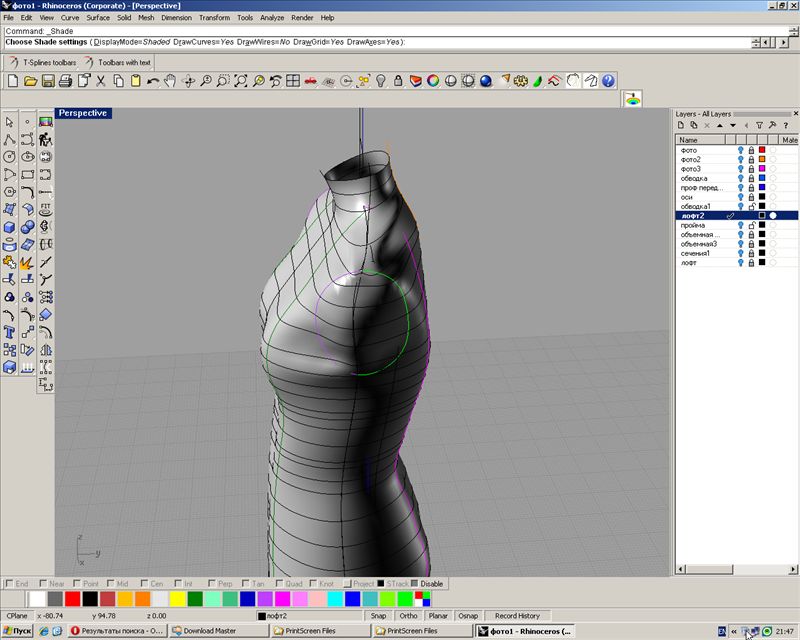This screenshot has height=640, width=800.
Task: Move layer down with the down arrow
Action: (x=733, y=126)
